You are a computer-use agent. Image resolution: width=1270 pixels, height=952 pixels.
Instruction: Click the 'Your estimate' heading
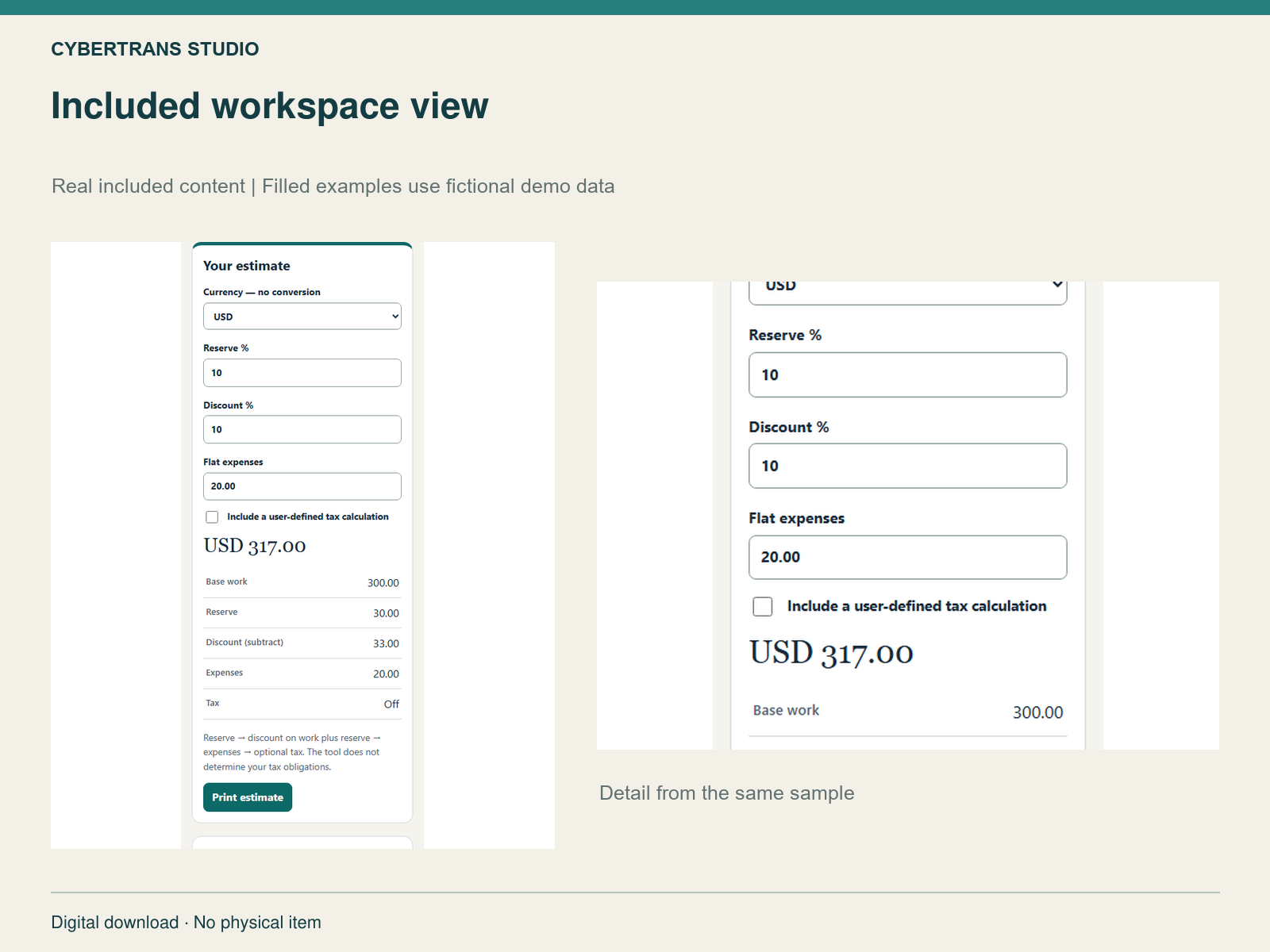coord(247,266)
